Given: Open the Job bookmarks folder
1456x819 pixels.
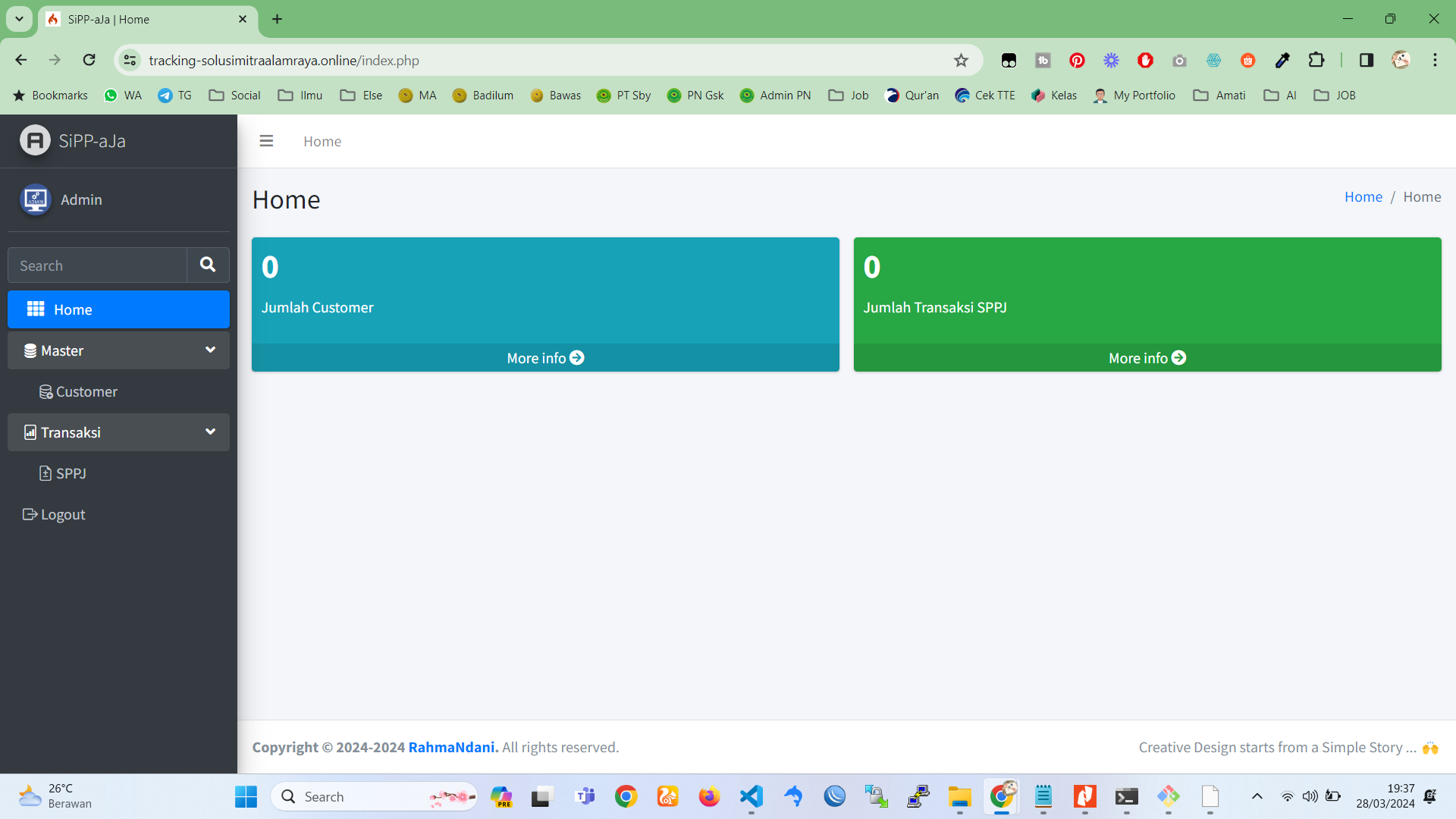Looking at the screenshot, I should coord(849,95).
